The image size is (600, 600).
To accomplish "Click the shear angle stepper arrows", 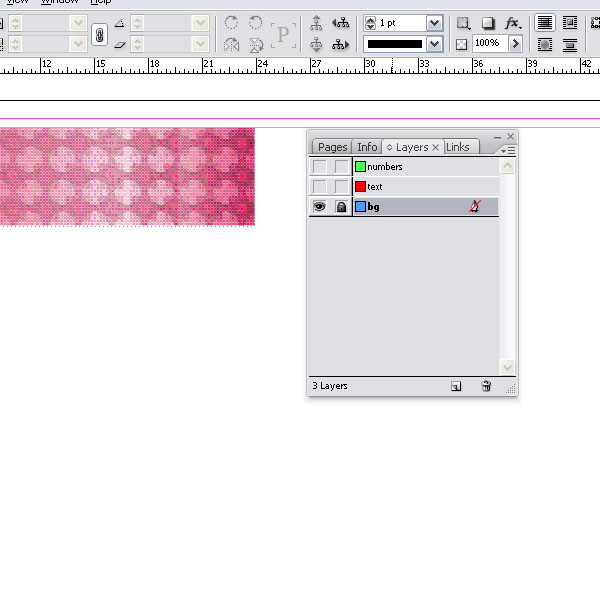I will [x=137, y=44].
